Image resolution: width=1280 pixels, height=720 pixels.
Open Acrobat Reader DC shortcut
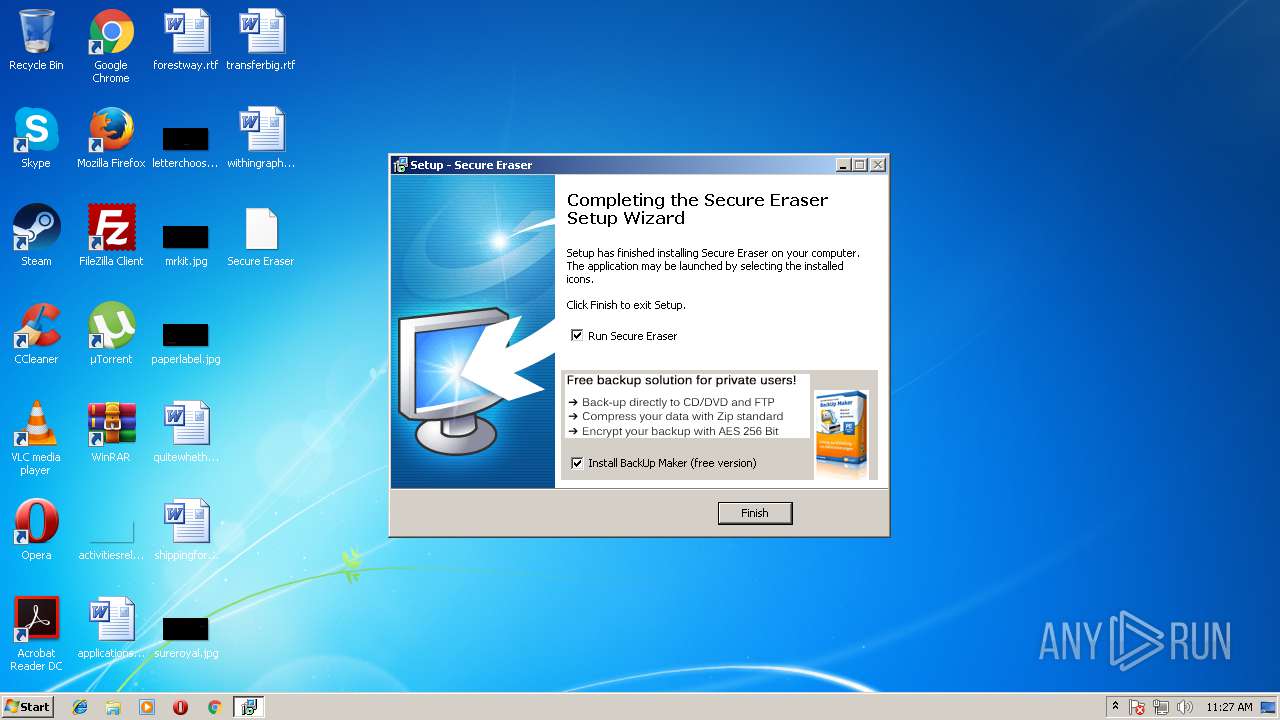(36, 634)
